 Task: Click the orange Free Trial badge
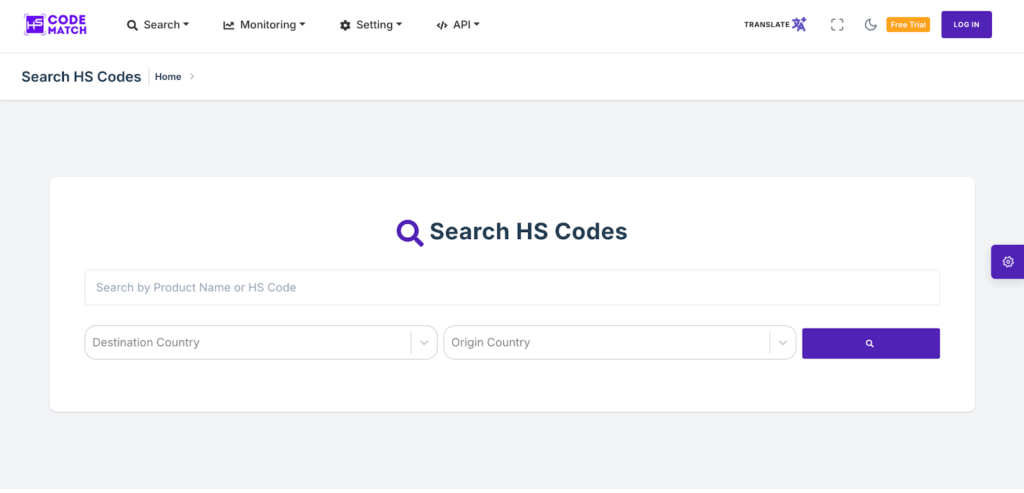click(x=908, y=25)
